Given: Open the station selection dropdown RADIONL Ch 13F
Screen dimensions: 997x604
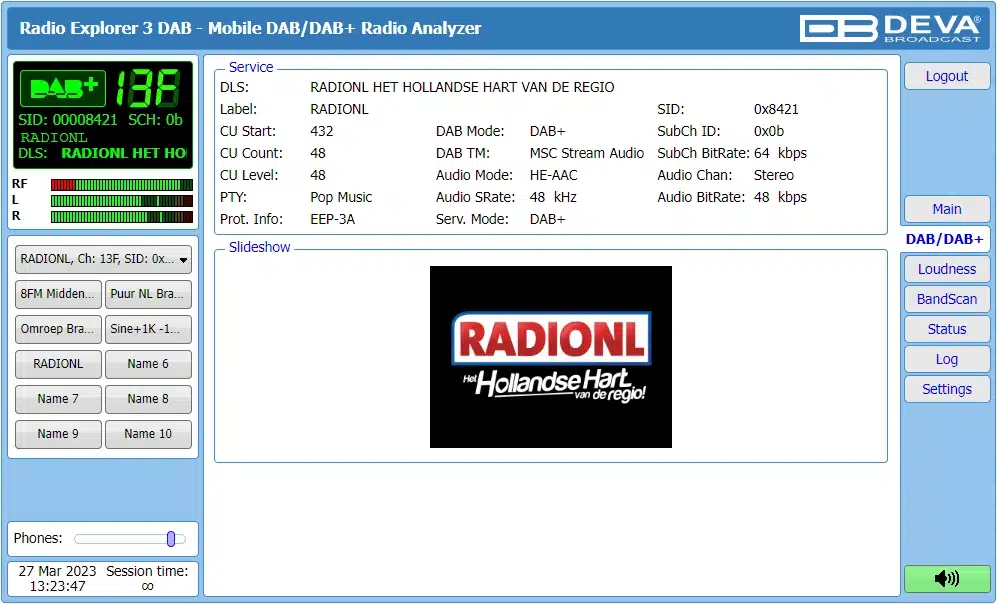Looking at the screenshot, I should pyautogui.click(x=103, y=259).
